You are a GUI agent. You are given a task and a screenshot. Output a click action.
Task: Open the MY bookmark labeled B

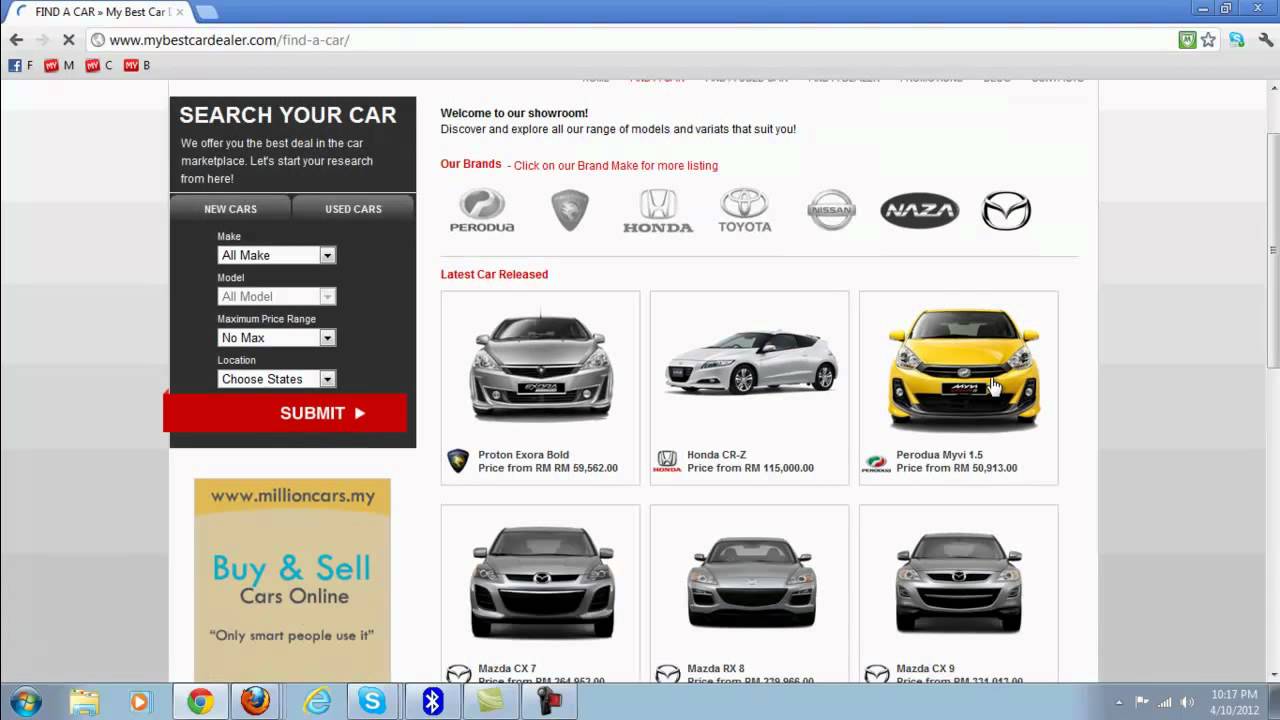click(x=137, y=65)
